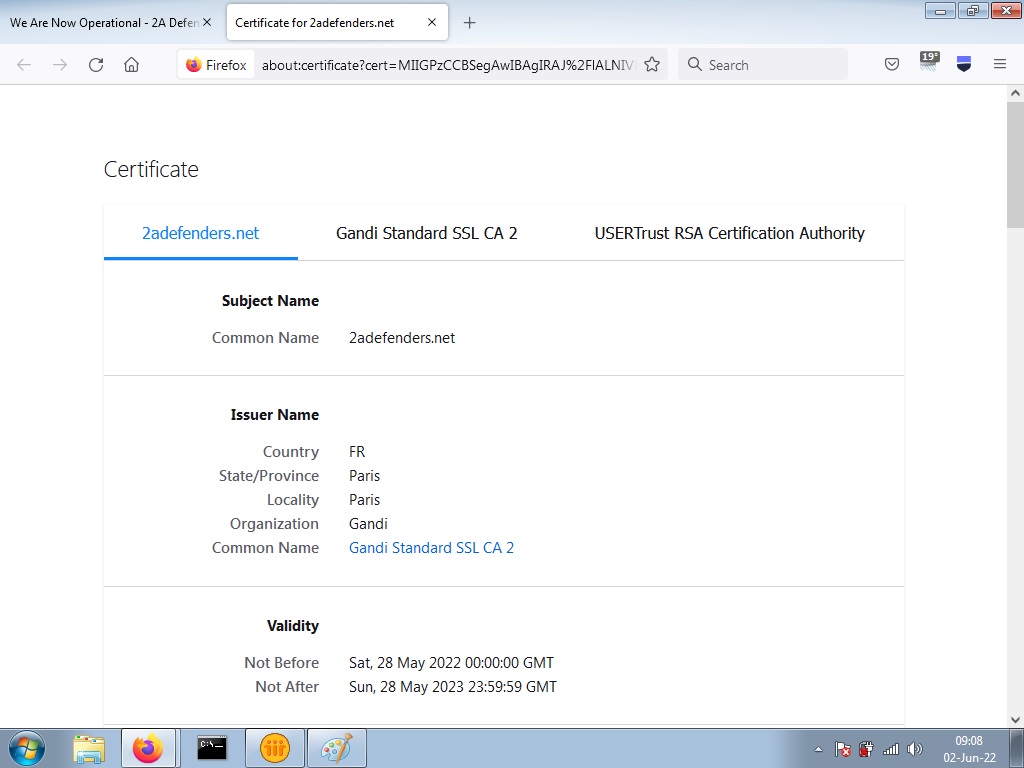The image size is (1024, 768).
Task: Open Paint from the taskbar
Action: 336,746
